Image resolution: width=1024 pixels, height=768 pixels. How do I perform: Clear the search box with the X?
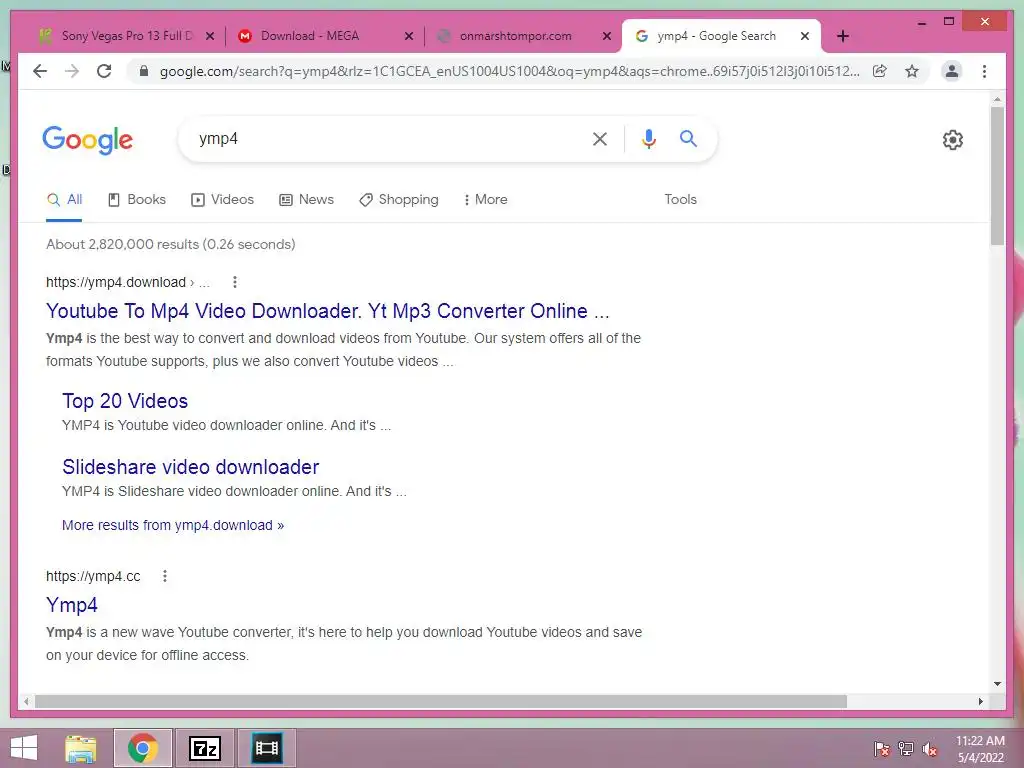pos(600,139)
